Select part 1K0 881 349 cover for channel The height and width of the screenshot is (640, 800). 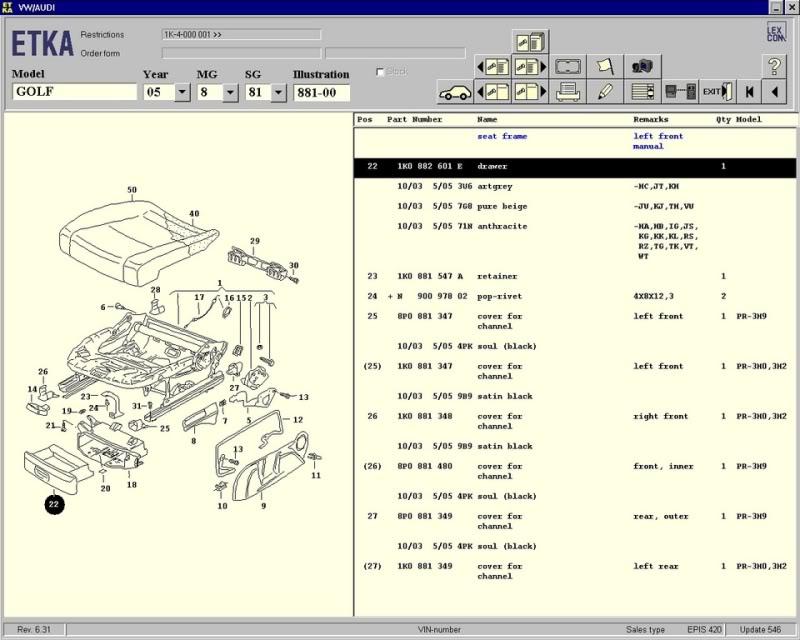click(575, 572)
